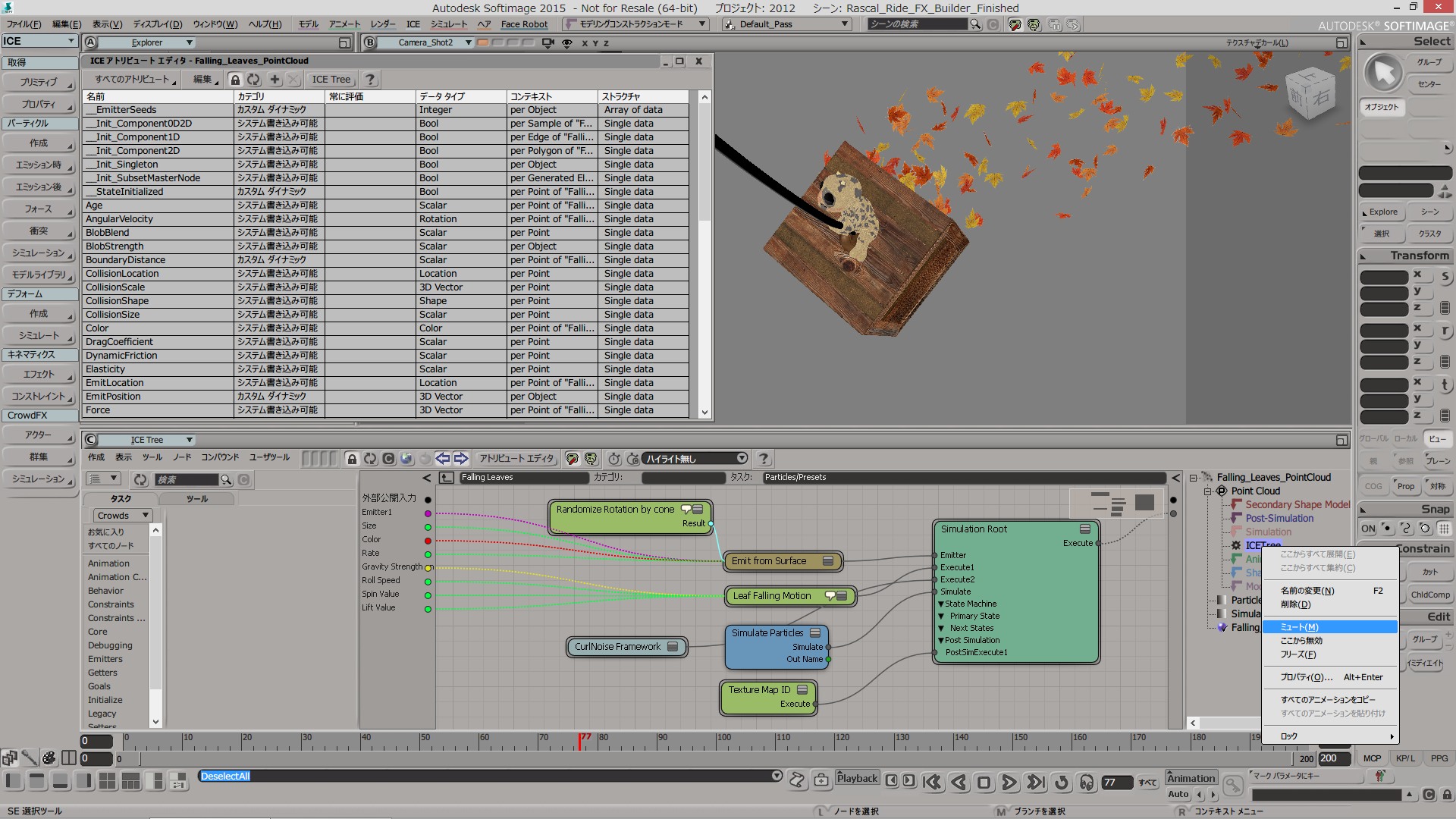
Task: Click the stop playback button
Action: tap(984, 782)
